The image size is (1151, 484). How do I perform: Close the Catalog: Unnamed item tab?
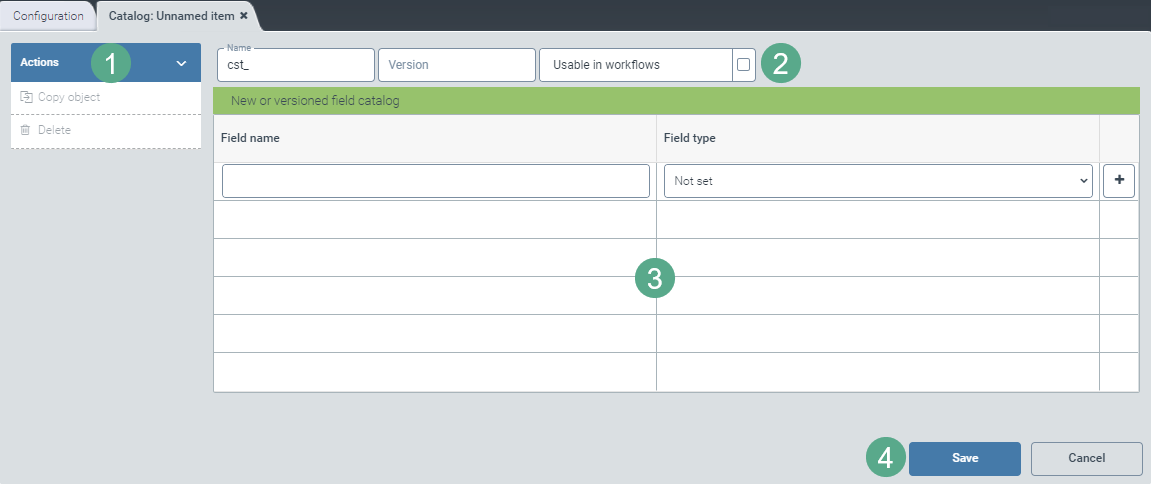point(244,15)
